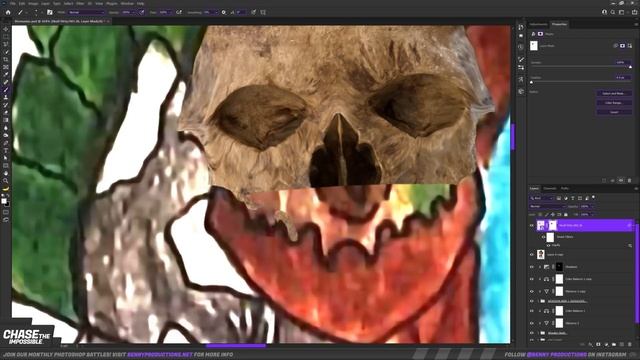
Task: Create new adjustment layer from Layers footer
Action: click(x=607, y=344)
